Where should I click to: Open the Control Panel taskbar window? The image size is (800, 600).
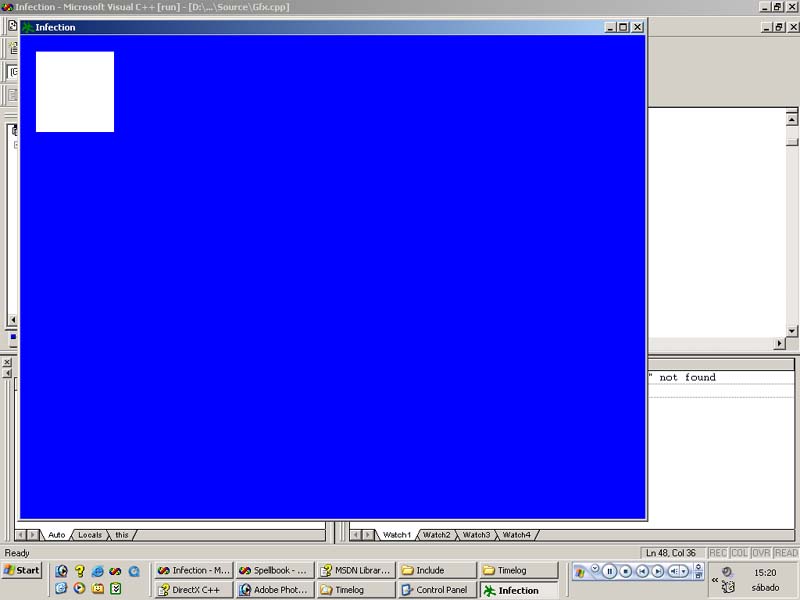point(437,590)
